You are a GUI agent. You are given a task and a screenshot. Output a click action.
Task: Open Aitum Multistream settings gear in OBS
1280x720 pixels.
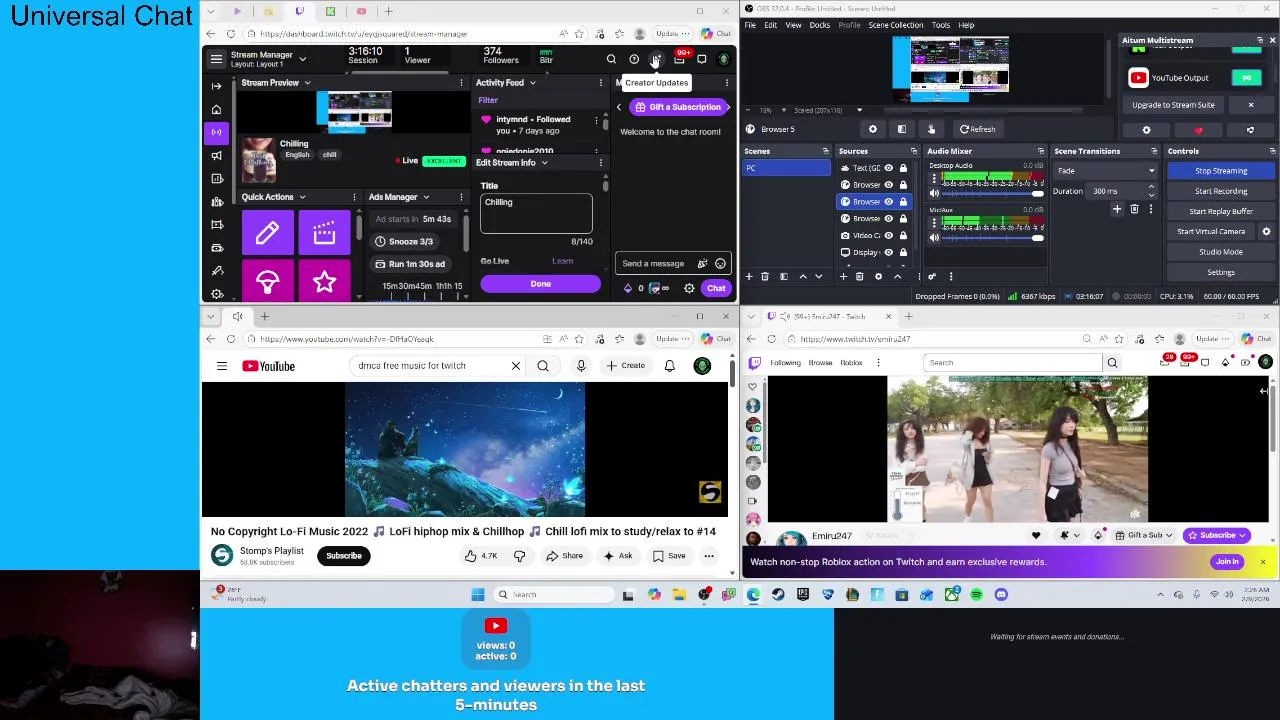[1146, 130]
